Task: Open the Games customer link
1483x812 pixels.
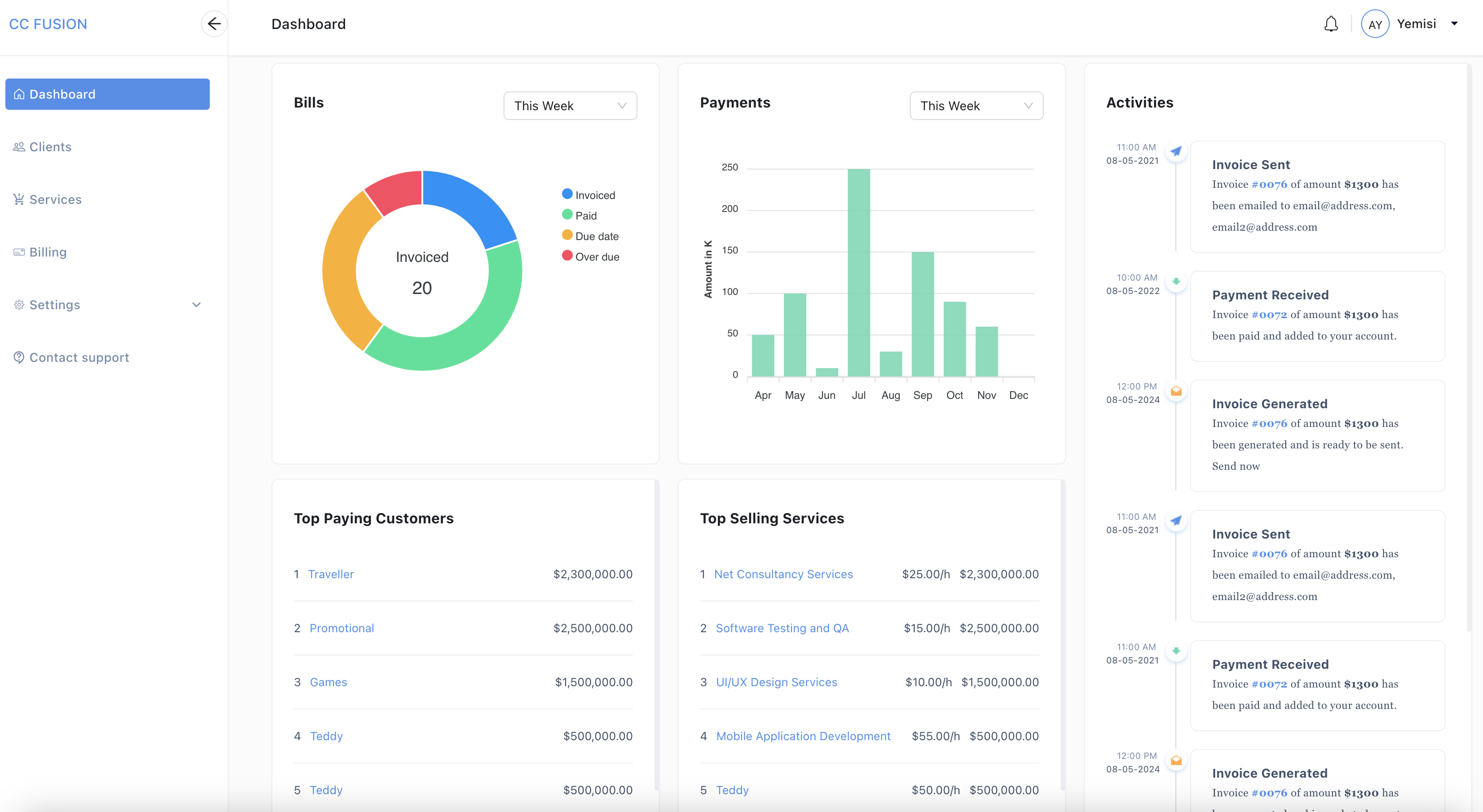Action: click(x=328, y=682)
